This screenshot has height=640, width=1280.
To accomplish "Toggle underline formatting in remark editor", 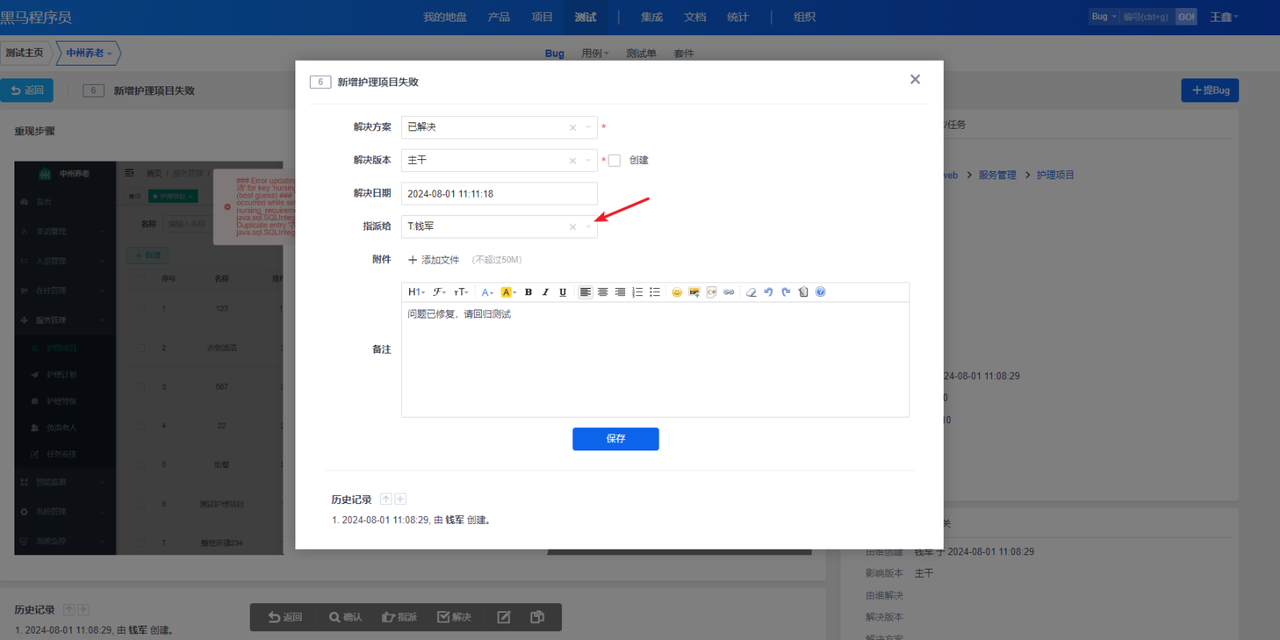I will pos(563,292).
